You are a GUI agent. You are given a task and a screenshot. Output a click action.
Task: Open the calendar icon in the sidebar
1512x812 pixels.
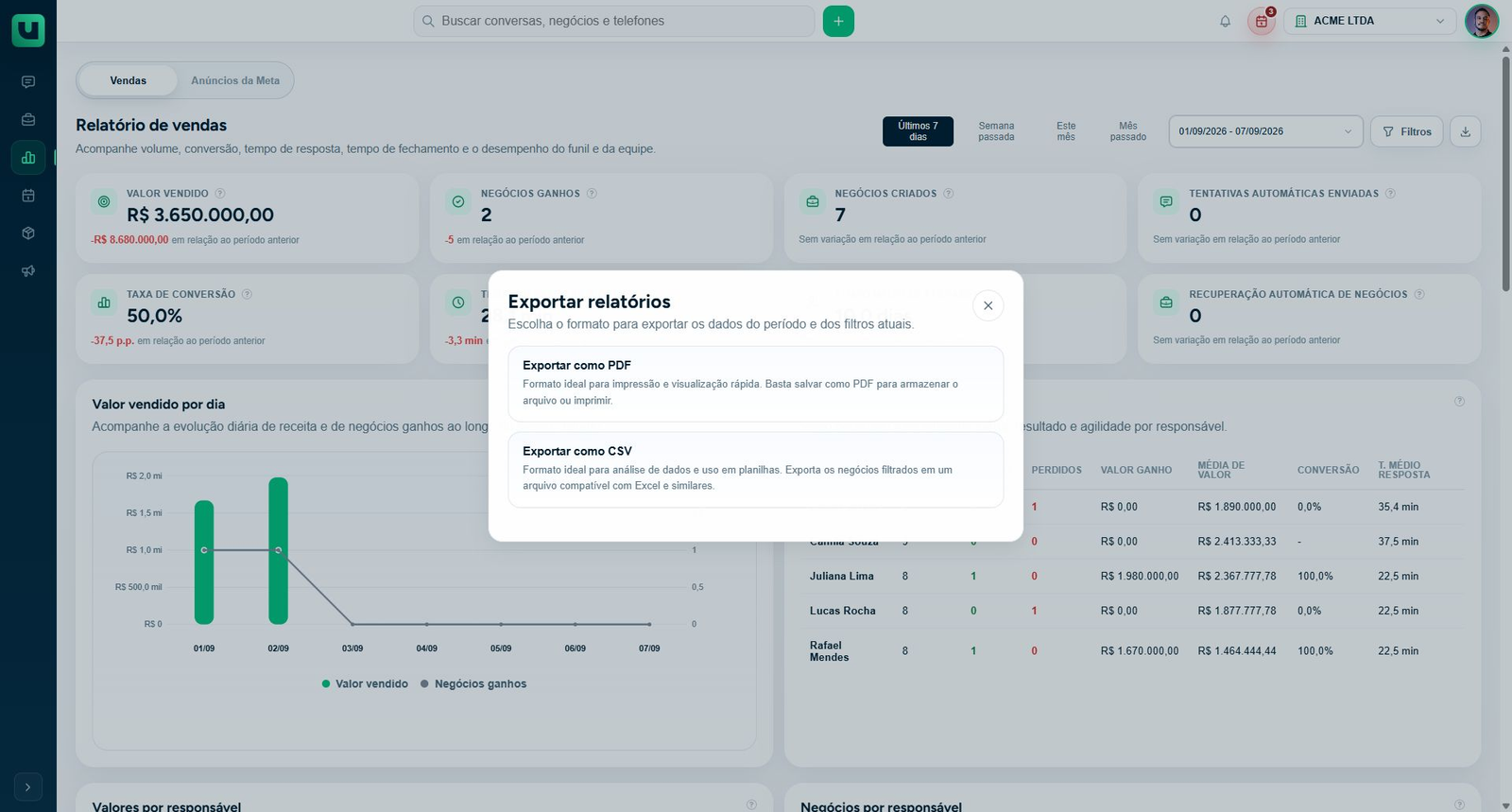click(x=28, y=196)
